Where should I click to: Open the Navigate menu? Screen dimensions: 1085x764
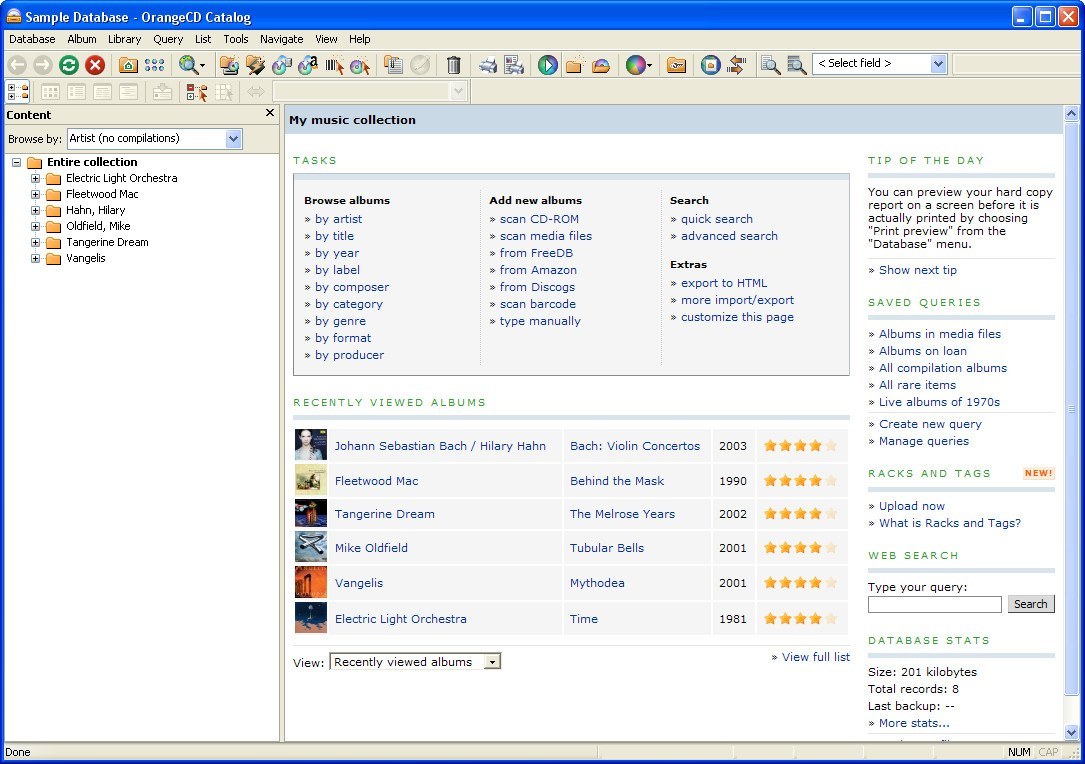pyautogui.click(x=282, y=39)
